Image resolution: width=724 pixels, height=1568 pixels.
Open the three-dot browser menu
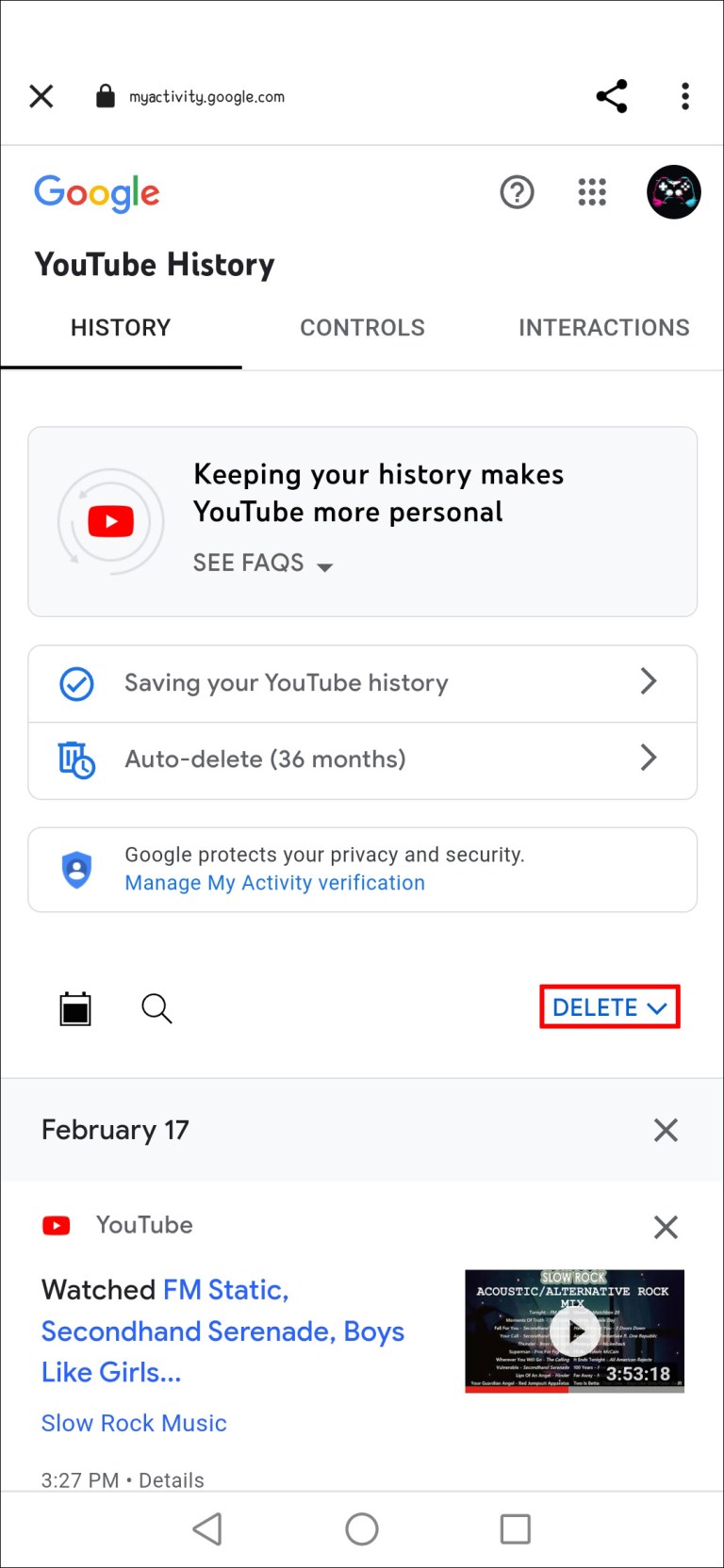[x=684, y=95]
